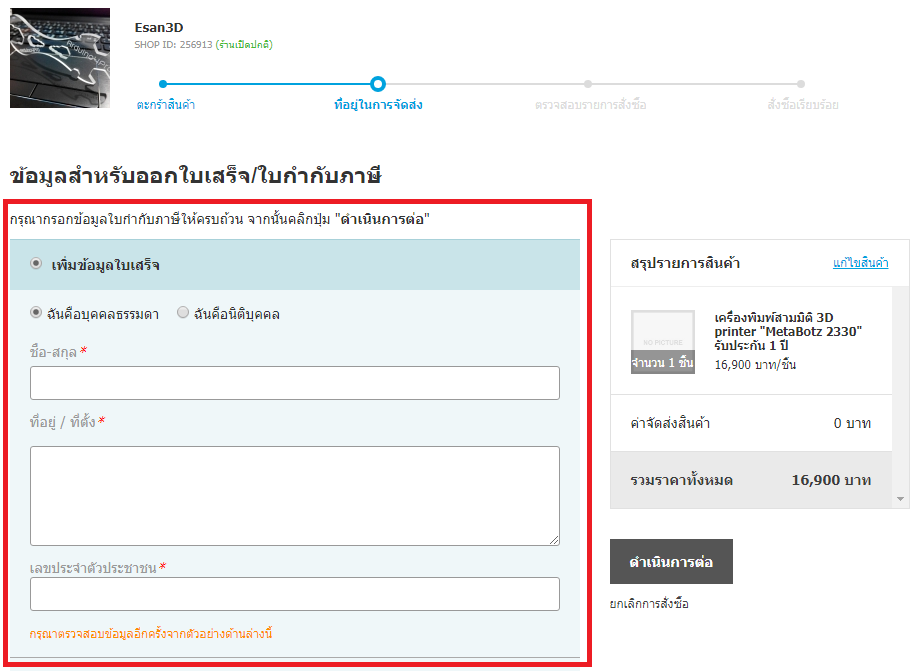Click the Esan3D shop logo image
924x671 pixels.
(60, 58)
